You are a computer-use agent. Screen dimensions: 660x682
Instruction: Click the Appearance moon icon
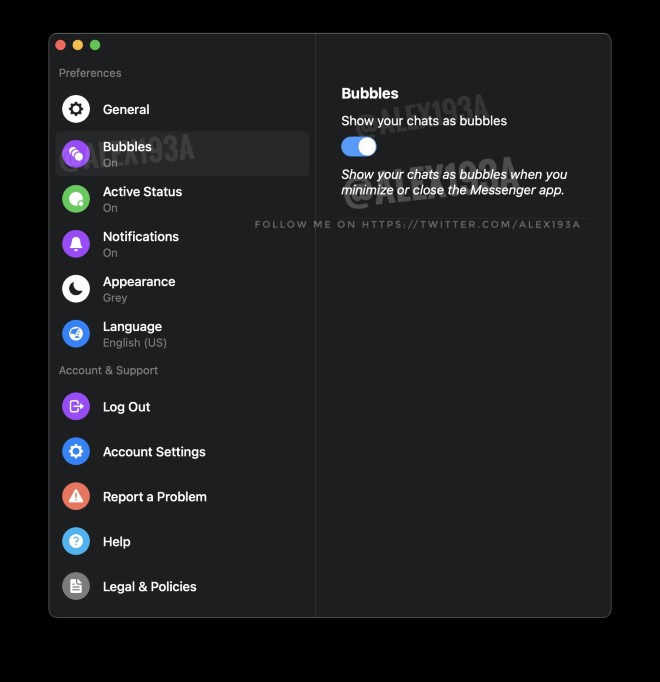click(76, 289)
